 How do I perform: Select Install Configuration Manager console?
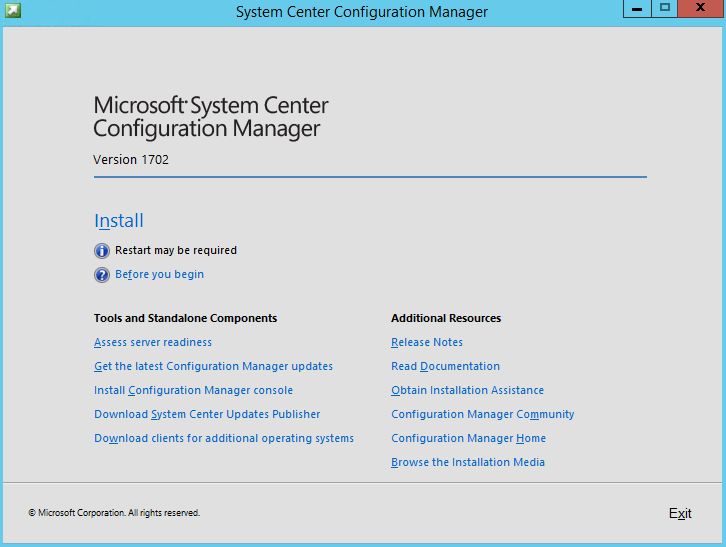tap(193, 390)
